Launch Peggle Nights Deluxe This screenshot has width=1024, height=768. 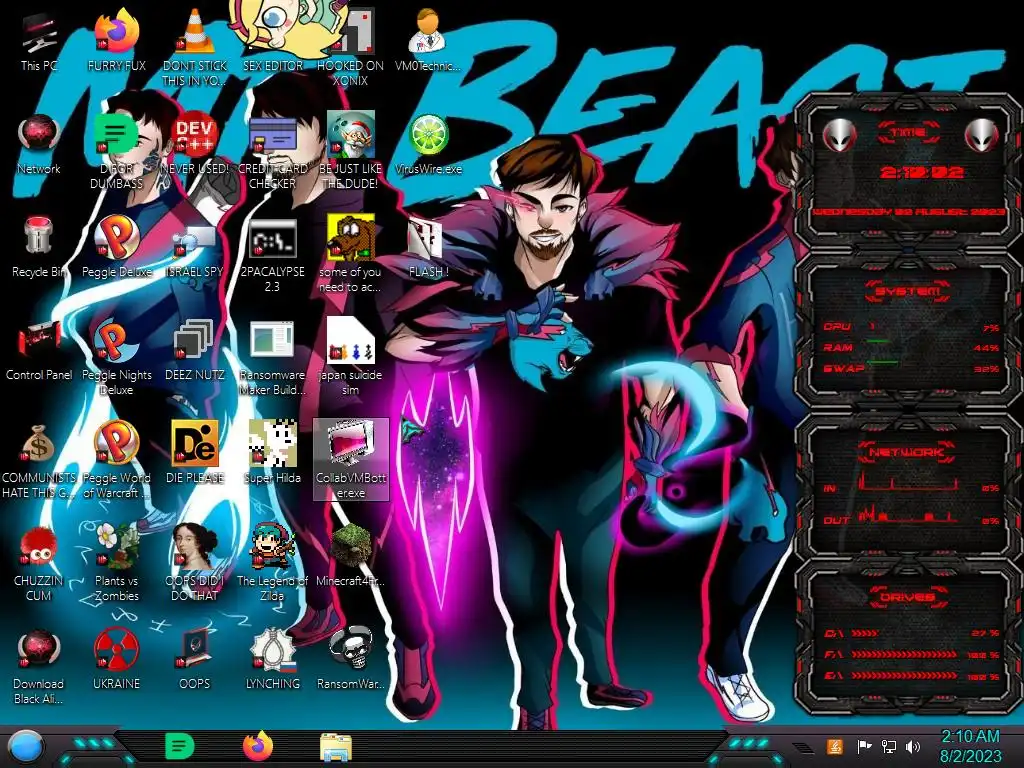[116, 357]
